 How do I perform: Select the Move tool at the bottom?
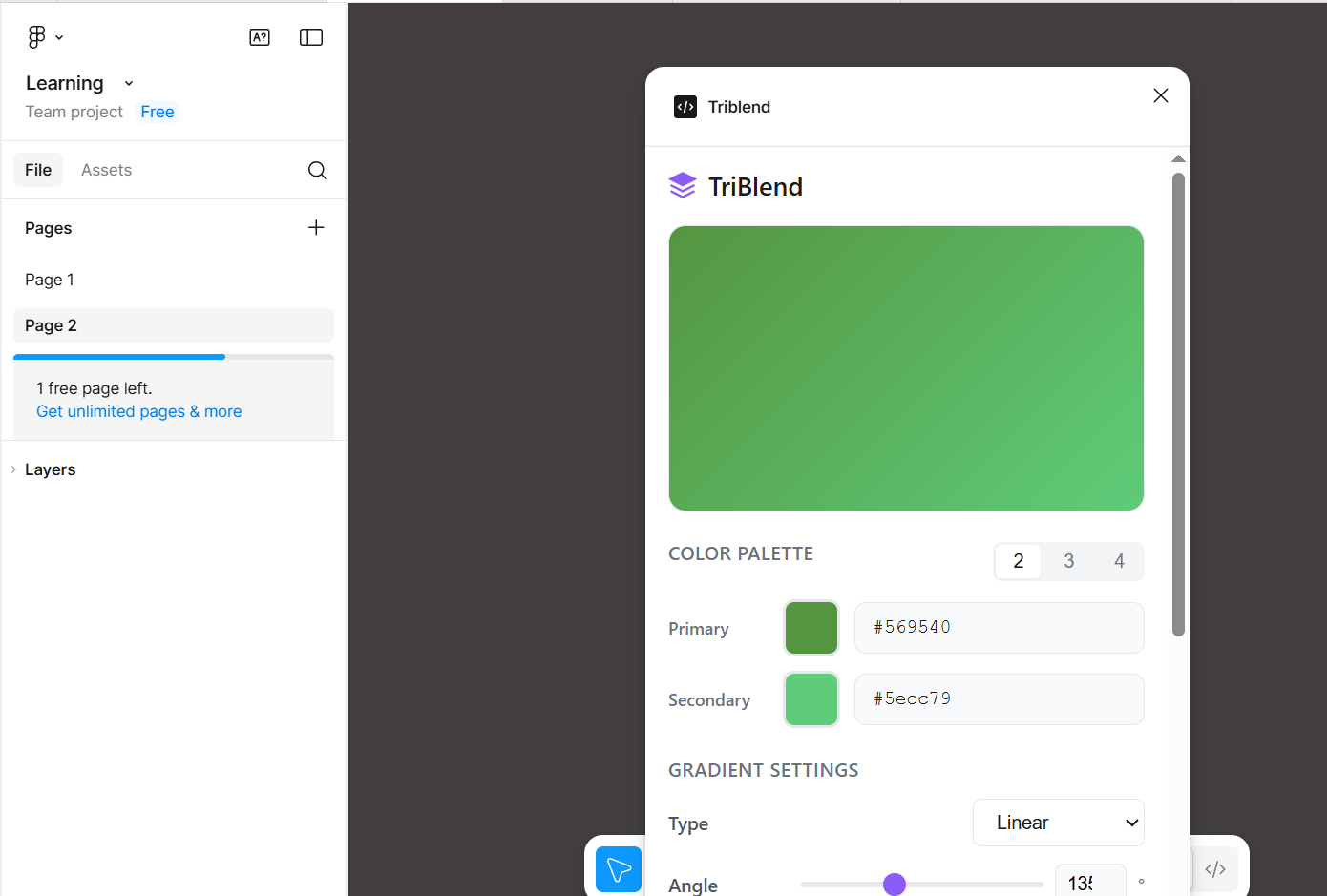tap(618, 869)
